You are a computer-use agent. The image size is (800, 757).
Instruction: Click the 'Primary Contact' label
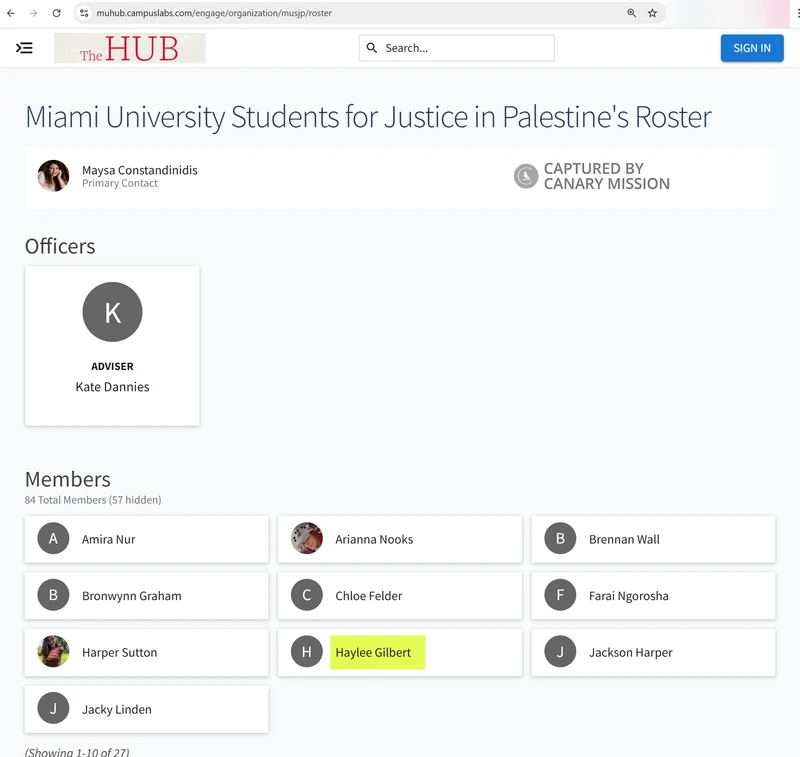point(120,183)
